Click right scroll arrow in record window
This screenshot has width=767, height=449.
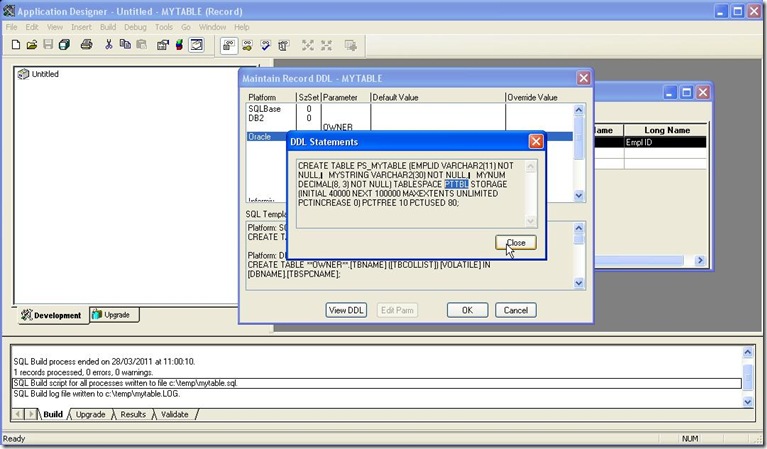700,260
